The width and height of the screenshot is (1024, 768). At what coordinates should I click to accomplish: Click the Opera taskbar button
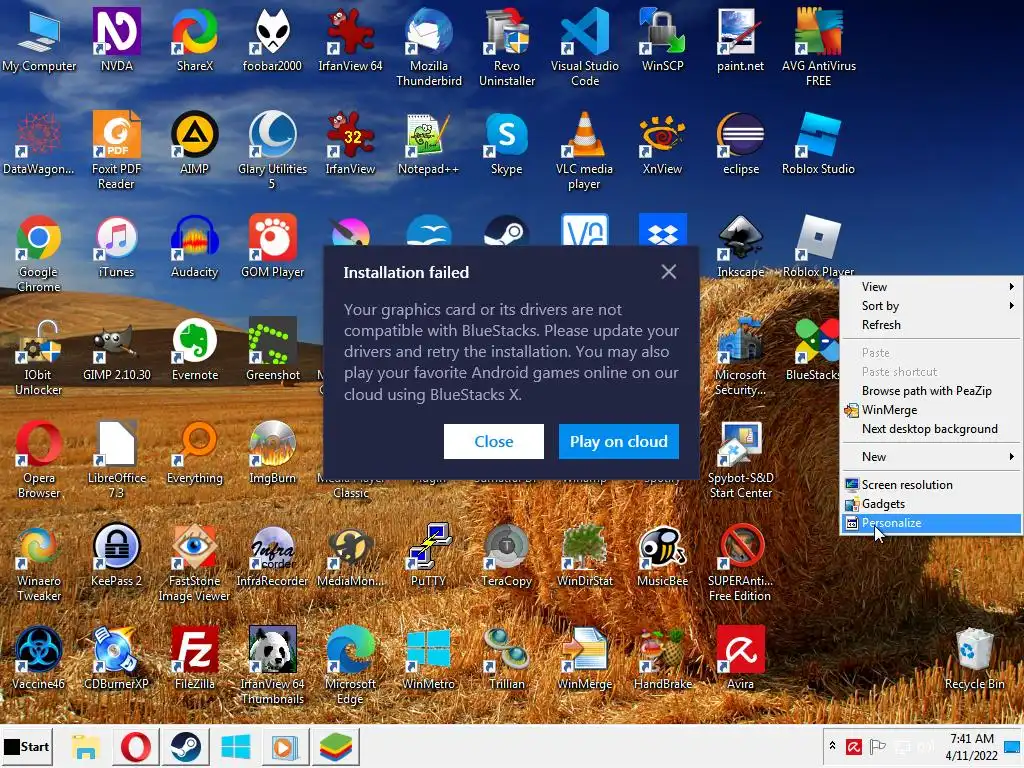coord(135,746)
